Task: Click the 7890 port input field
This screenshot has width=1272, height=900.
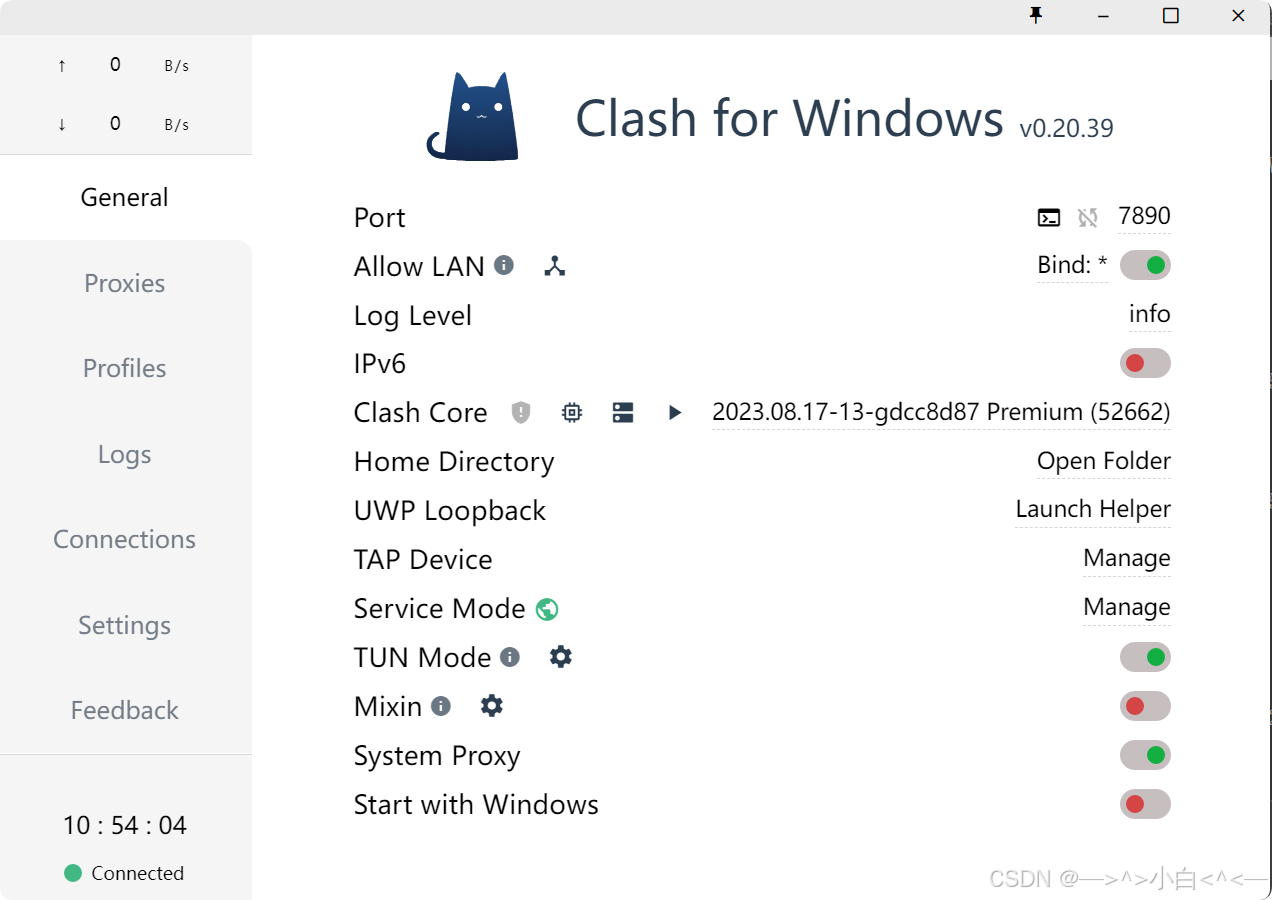Action: coord(1144,216)
